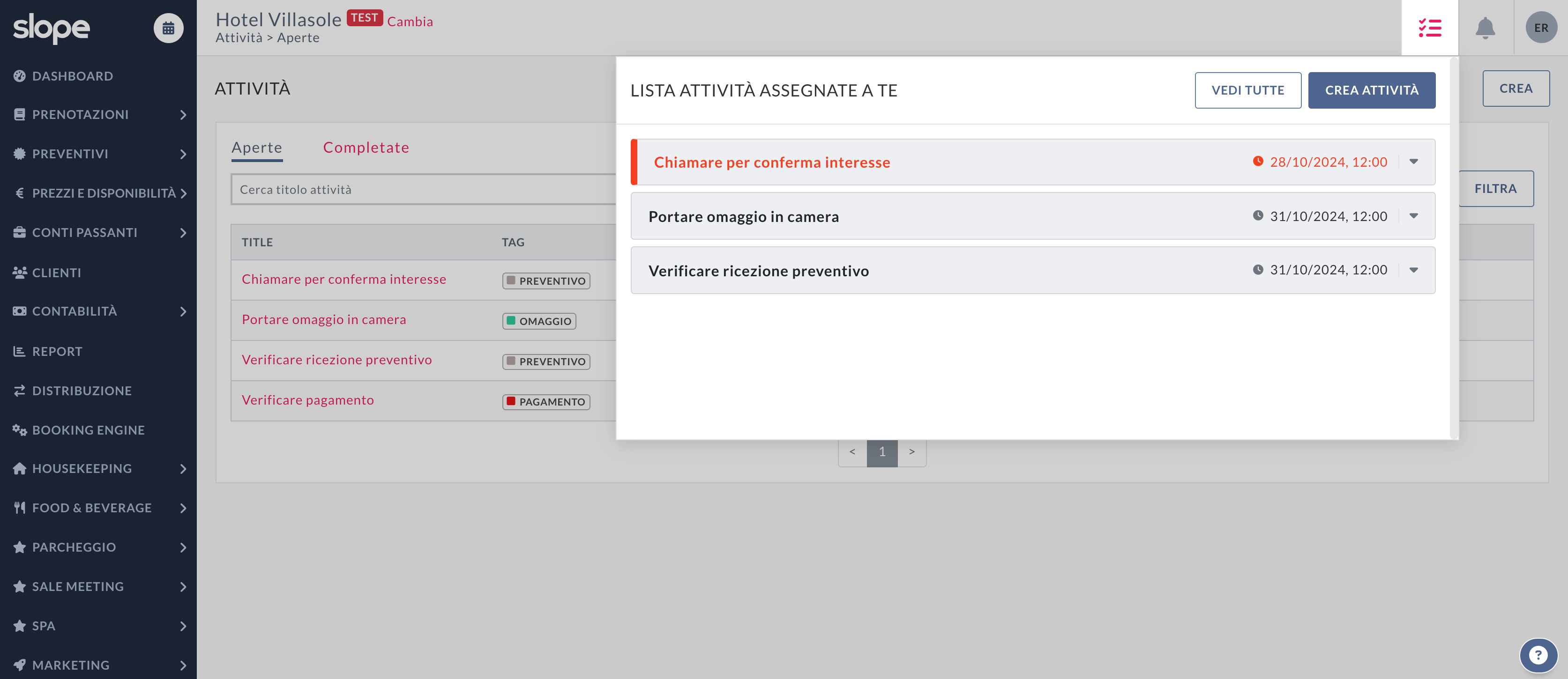Expand the Portare omaggio in camera task

coord(1413,216)
